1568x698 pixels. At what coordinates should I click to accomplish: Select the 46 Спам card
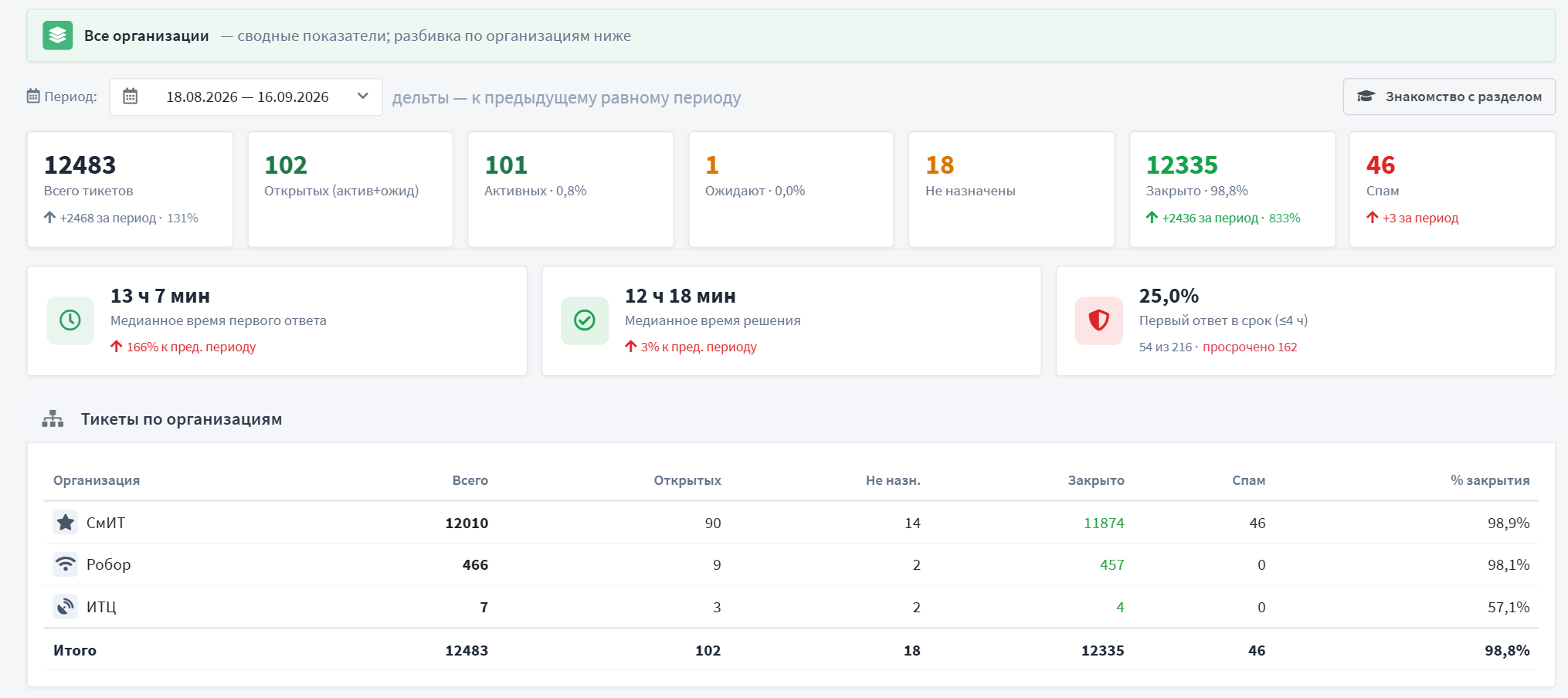1452,189
